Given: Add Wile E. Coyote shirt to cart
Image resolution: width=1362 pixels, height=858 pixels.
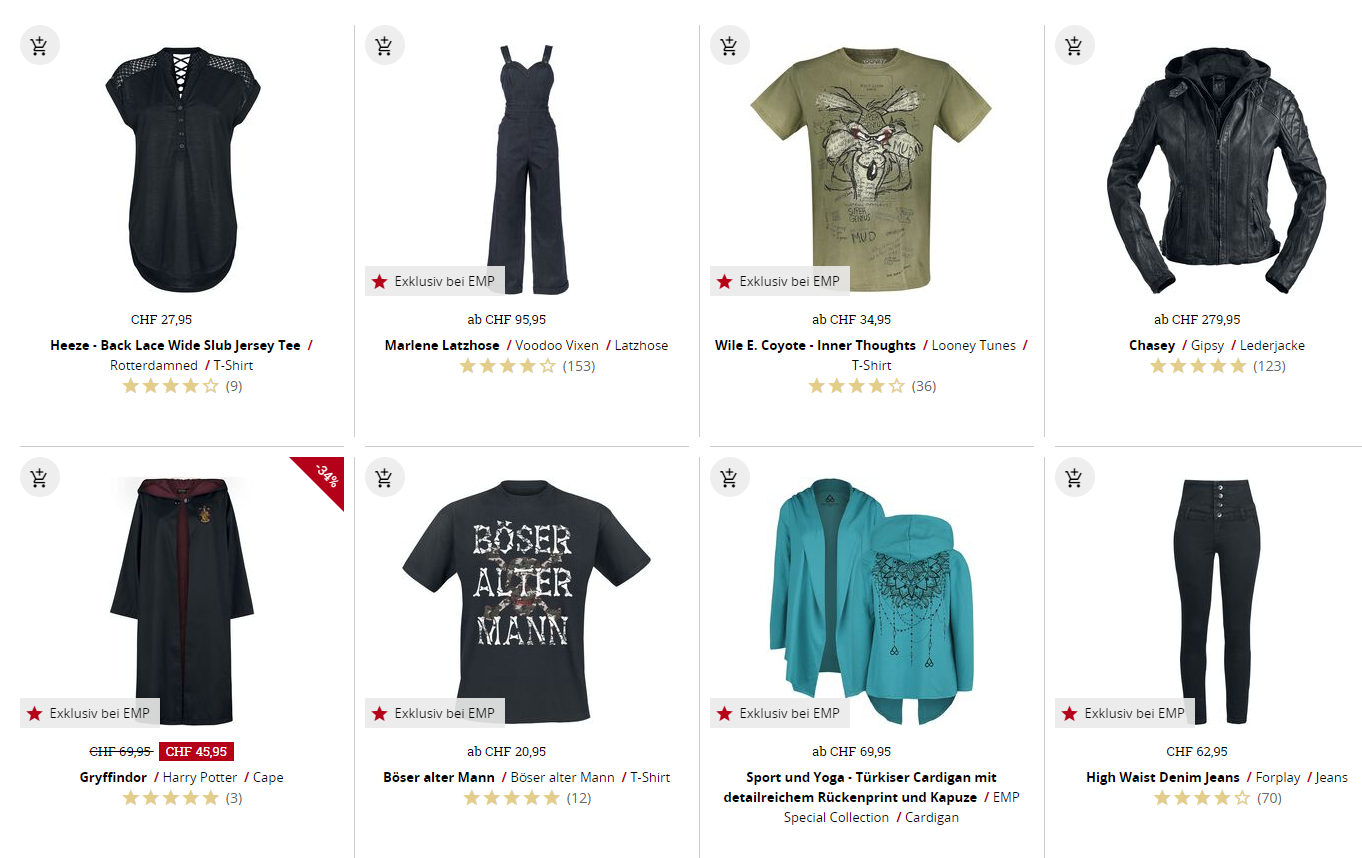Looking at the screenshot, I should click(x=729, y=45).
